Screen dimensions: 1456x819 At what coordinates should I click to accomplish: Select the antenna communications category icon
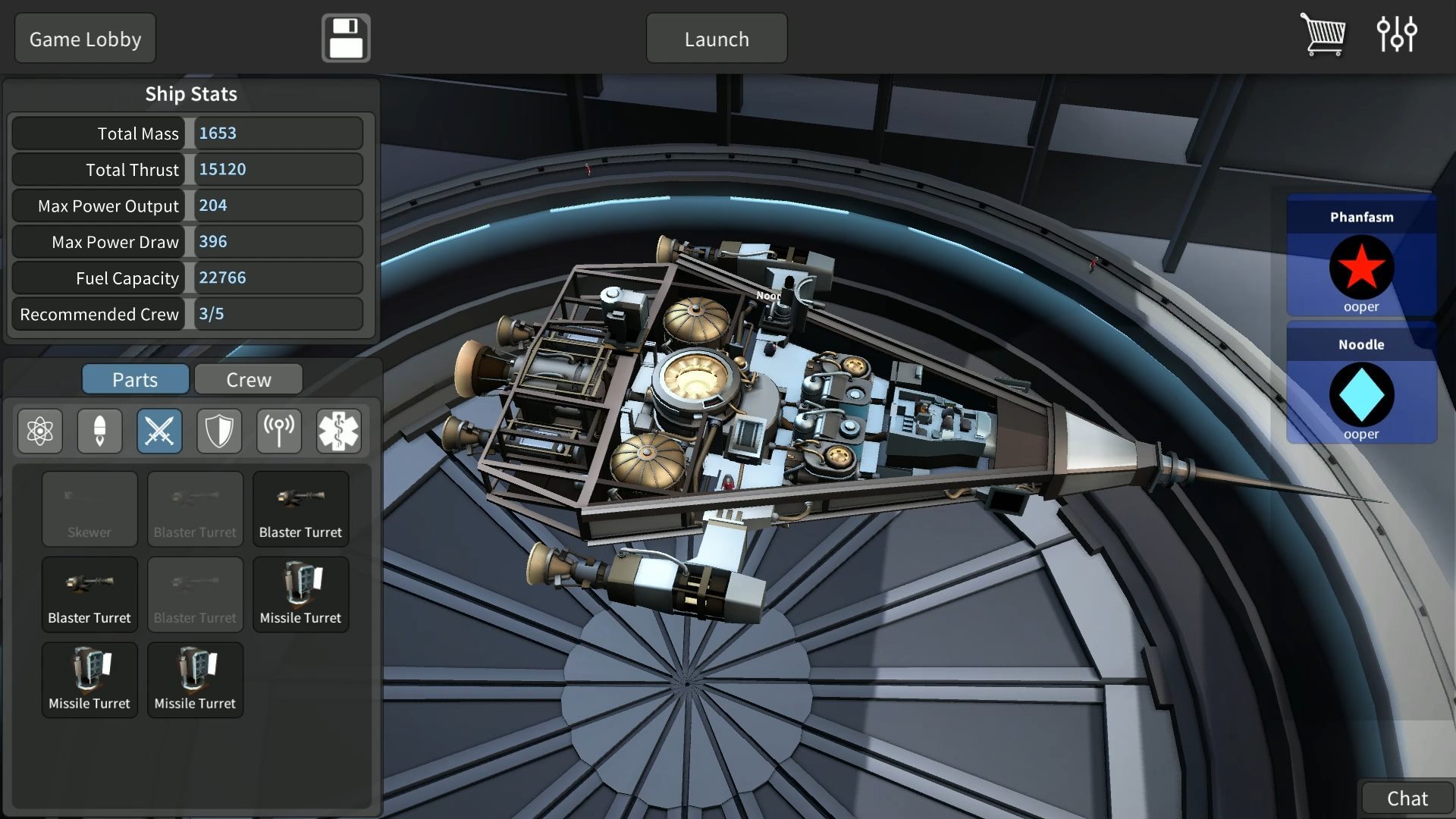coord(279,431)
